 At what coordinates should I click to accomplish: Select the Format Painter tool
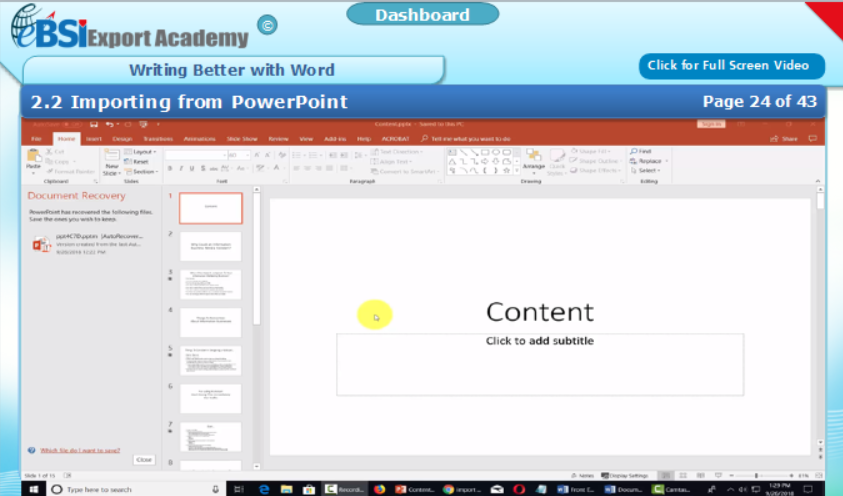tap(70, 171)
